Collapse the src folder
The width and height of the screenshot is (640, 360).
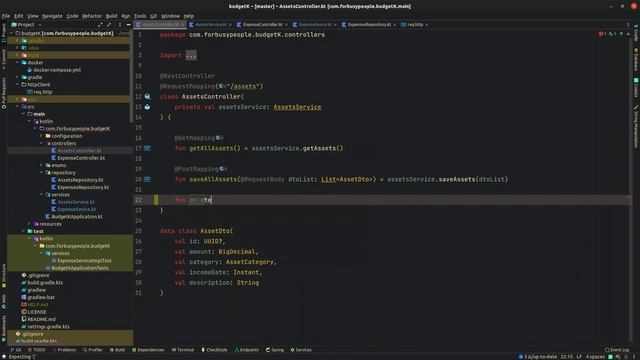[x=18, y=107]
